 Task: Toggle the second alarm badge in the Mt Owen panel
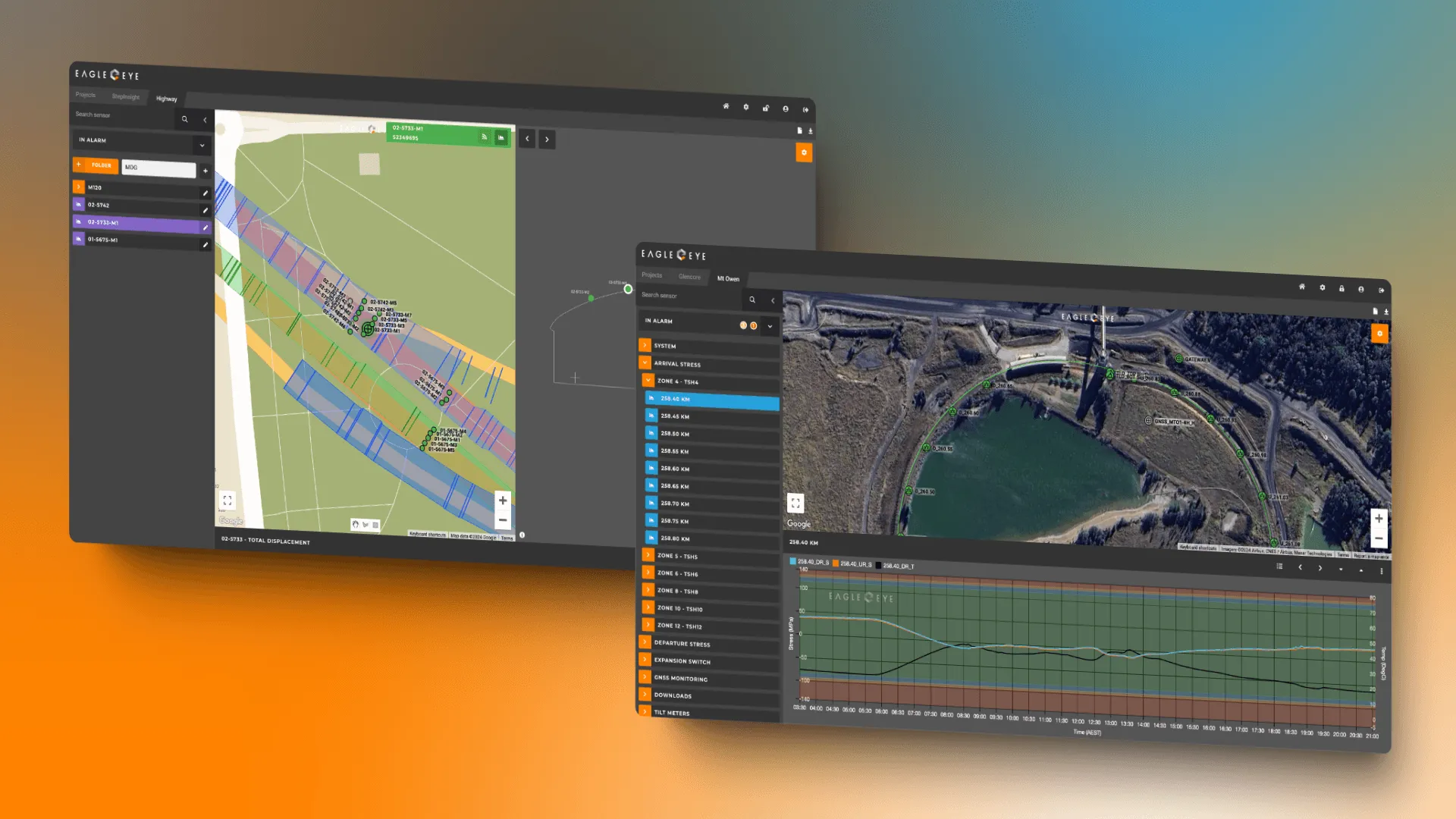click(x=753, y=326)
